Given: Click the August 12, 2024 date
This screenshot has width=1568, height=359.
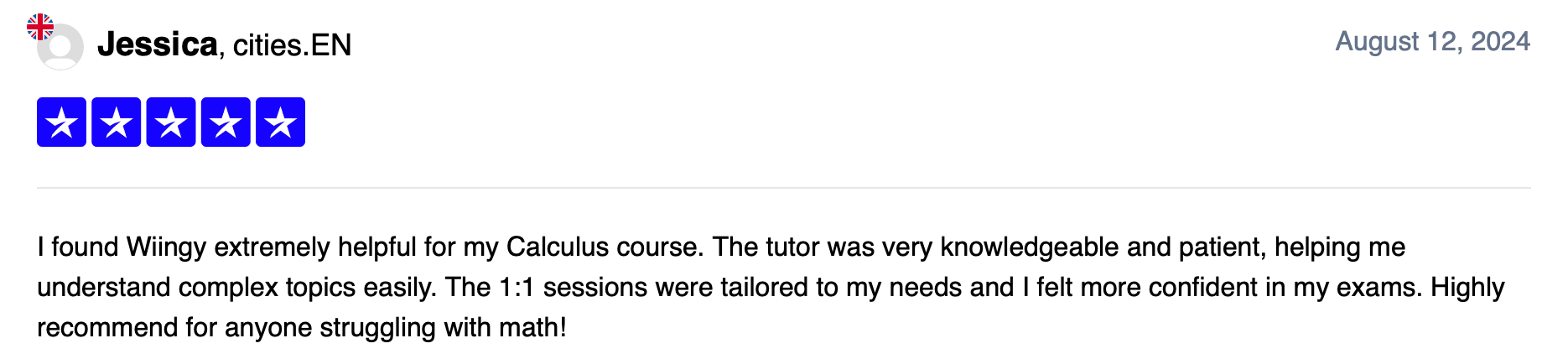Looking at the screenshot, I should coord(1432,41).
